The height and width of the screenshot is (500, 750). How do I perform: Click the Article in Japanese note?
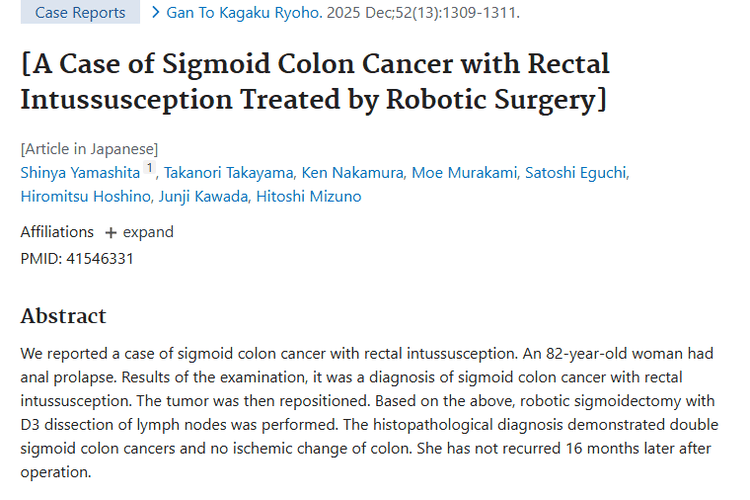pos(89,149)
